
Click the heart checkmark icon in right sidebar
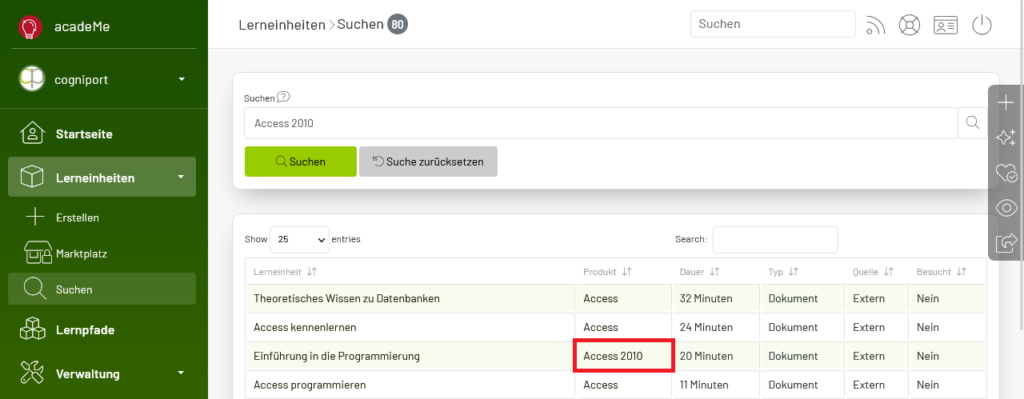click(x=1006, y=173)
